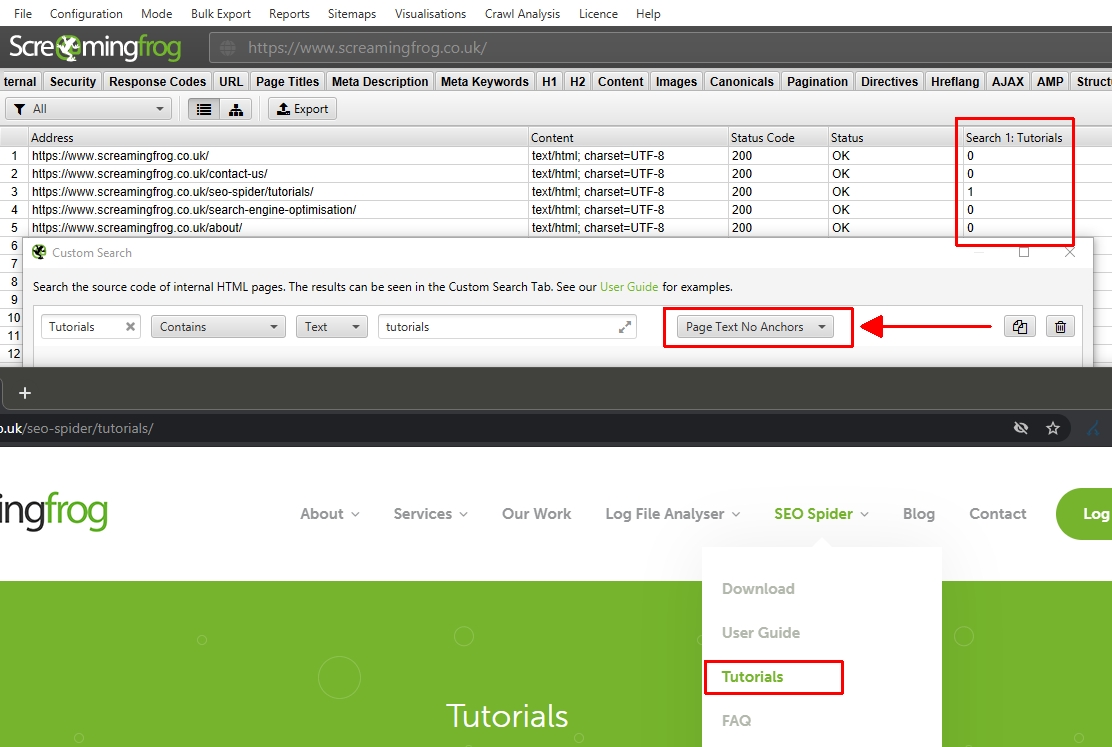1112x747 pixels.
Task: Expand the Log File Analyser menu
Action: (x=672, y=514)
